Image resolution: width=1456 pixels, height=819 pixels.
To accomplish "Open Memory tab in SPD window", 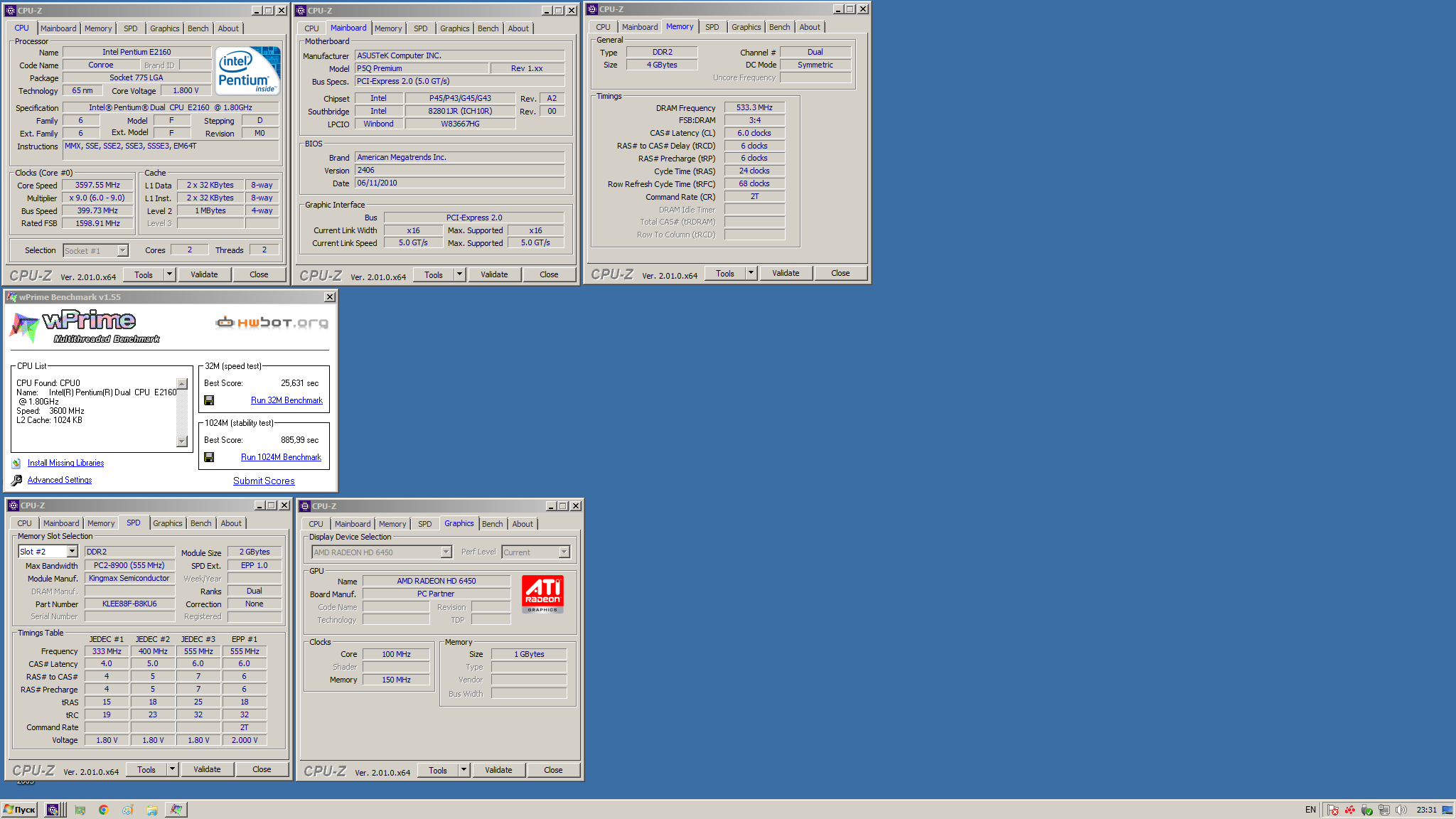I will pos(101,523).
